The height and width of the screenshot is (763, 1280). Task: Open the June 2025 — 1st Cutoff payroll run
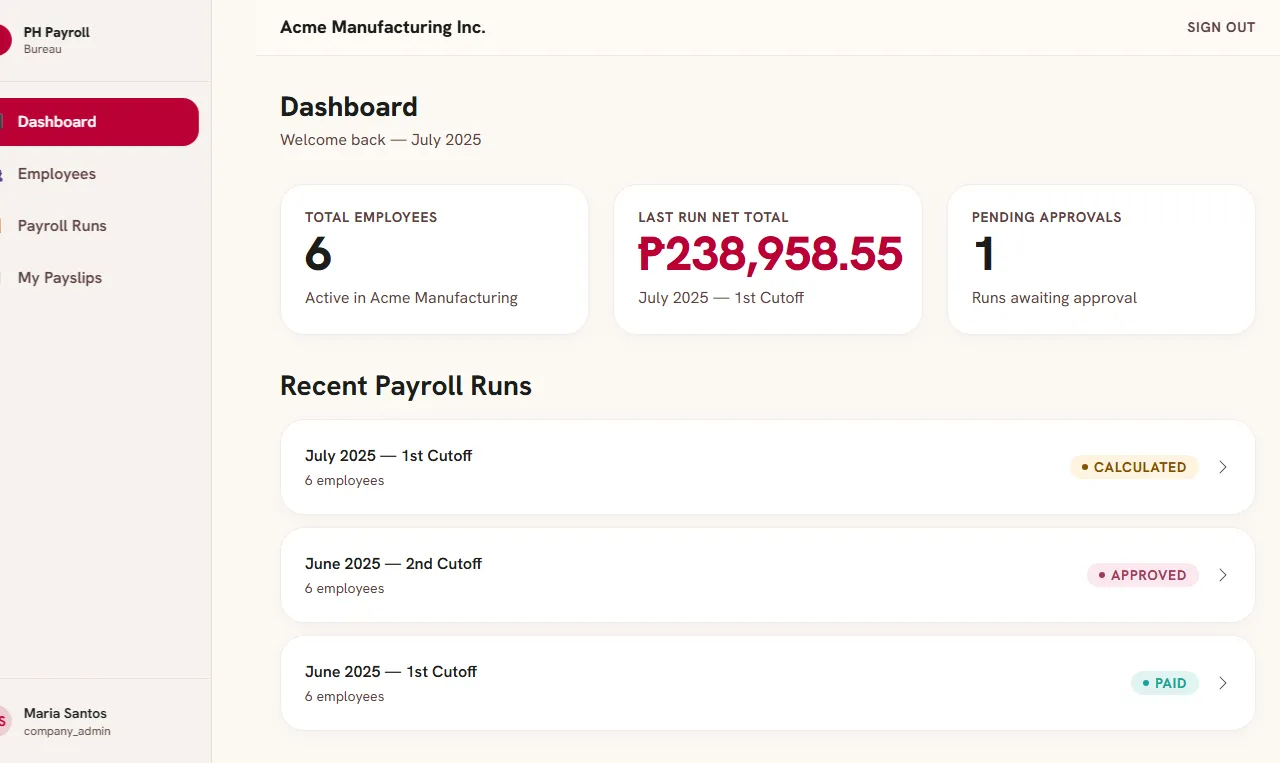(x=767, y=683)
